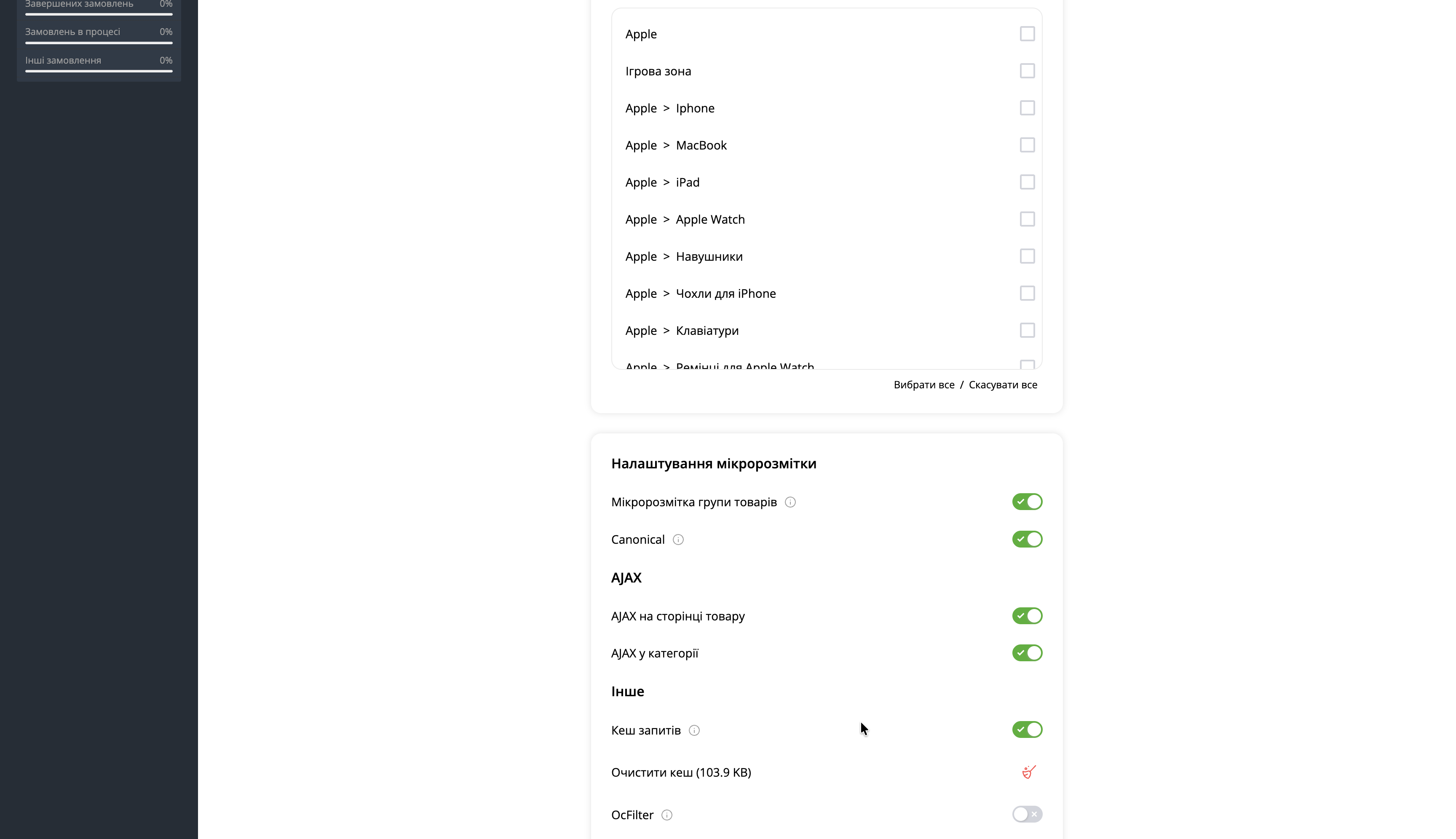Click the OcFilter info icon

pos(666,815)
